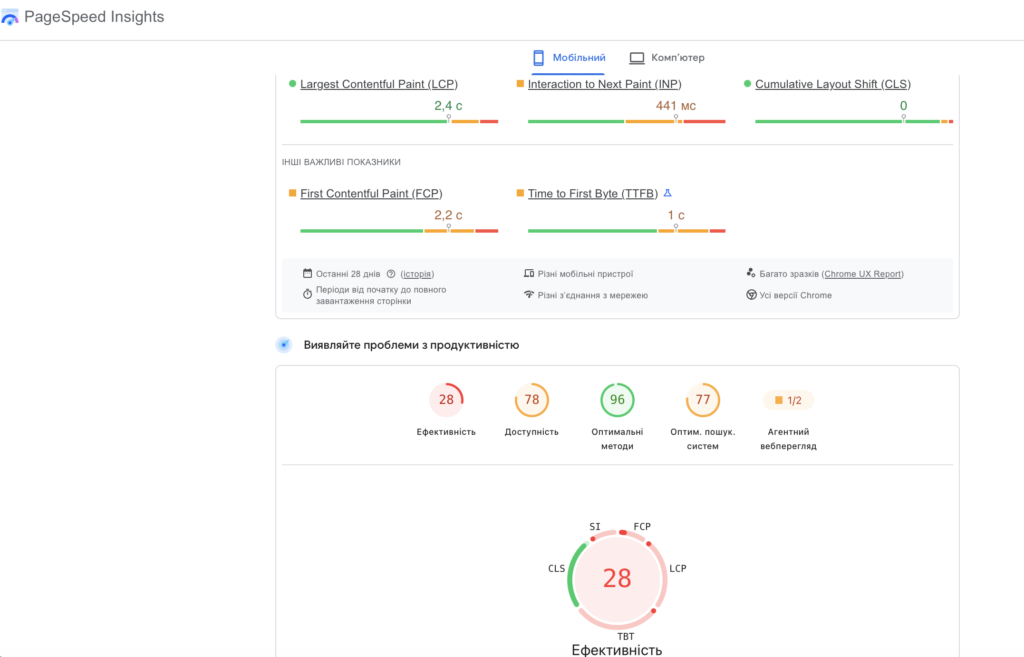
Task: Click the INP distribution bar
Action: point(626,121)
